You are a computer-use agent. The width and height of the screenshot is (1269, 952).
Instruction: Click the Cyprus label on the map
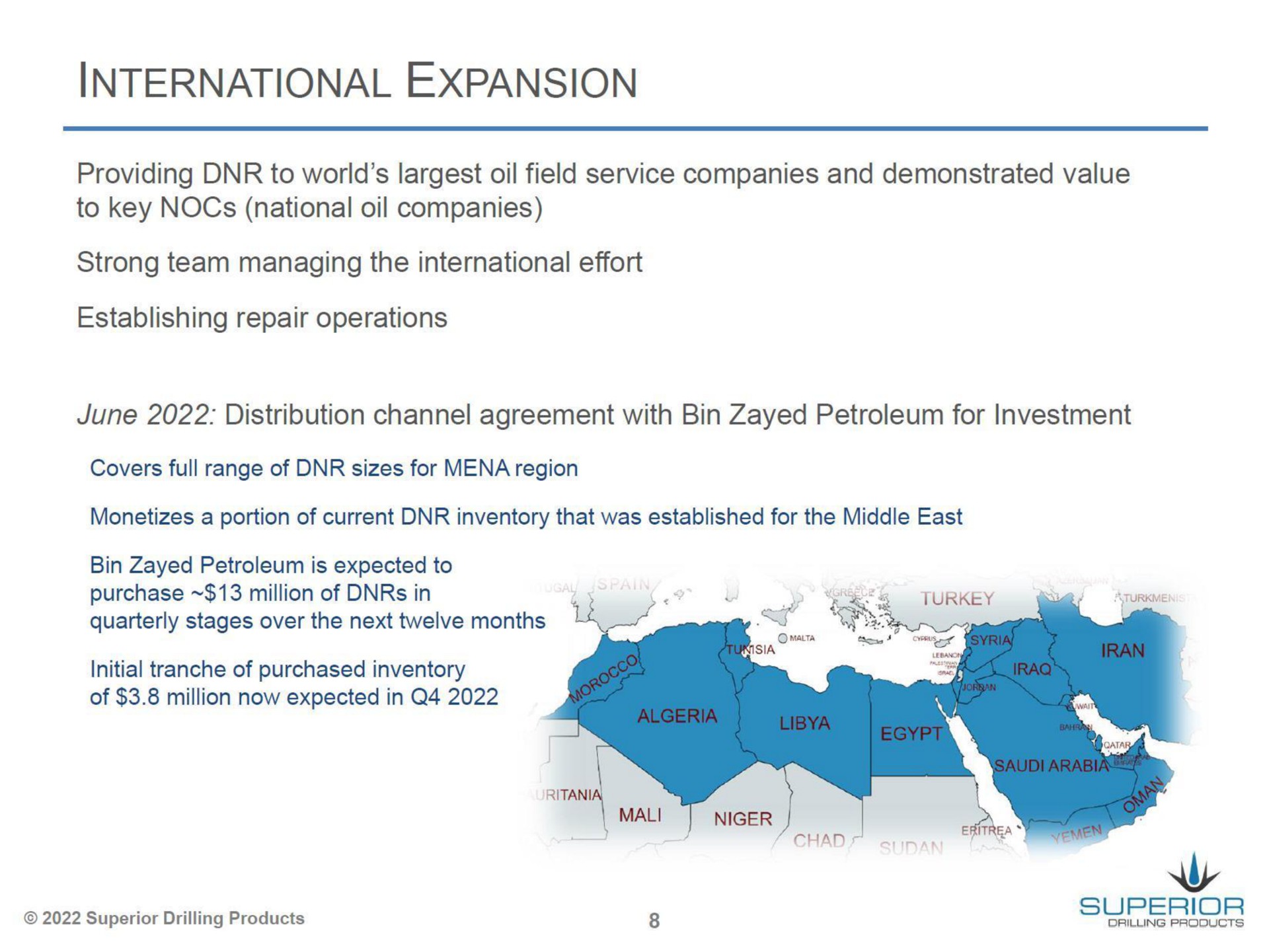(x=923, y=639)
